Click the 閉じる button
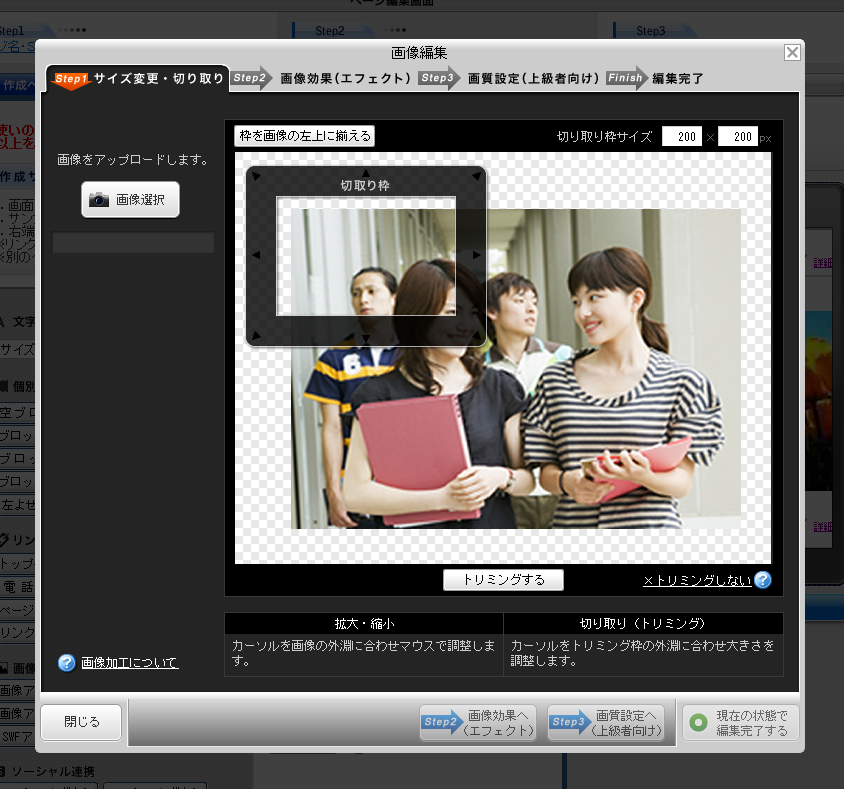Viewport: 844px width, 789px height. 81,722
